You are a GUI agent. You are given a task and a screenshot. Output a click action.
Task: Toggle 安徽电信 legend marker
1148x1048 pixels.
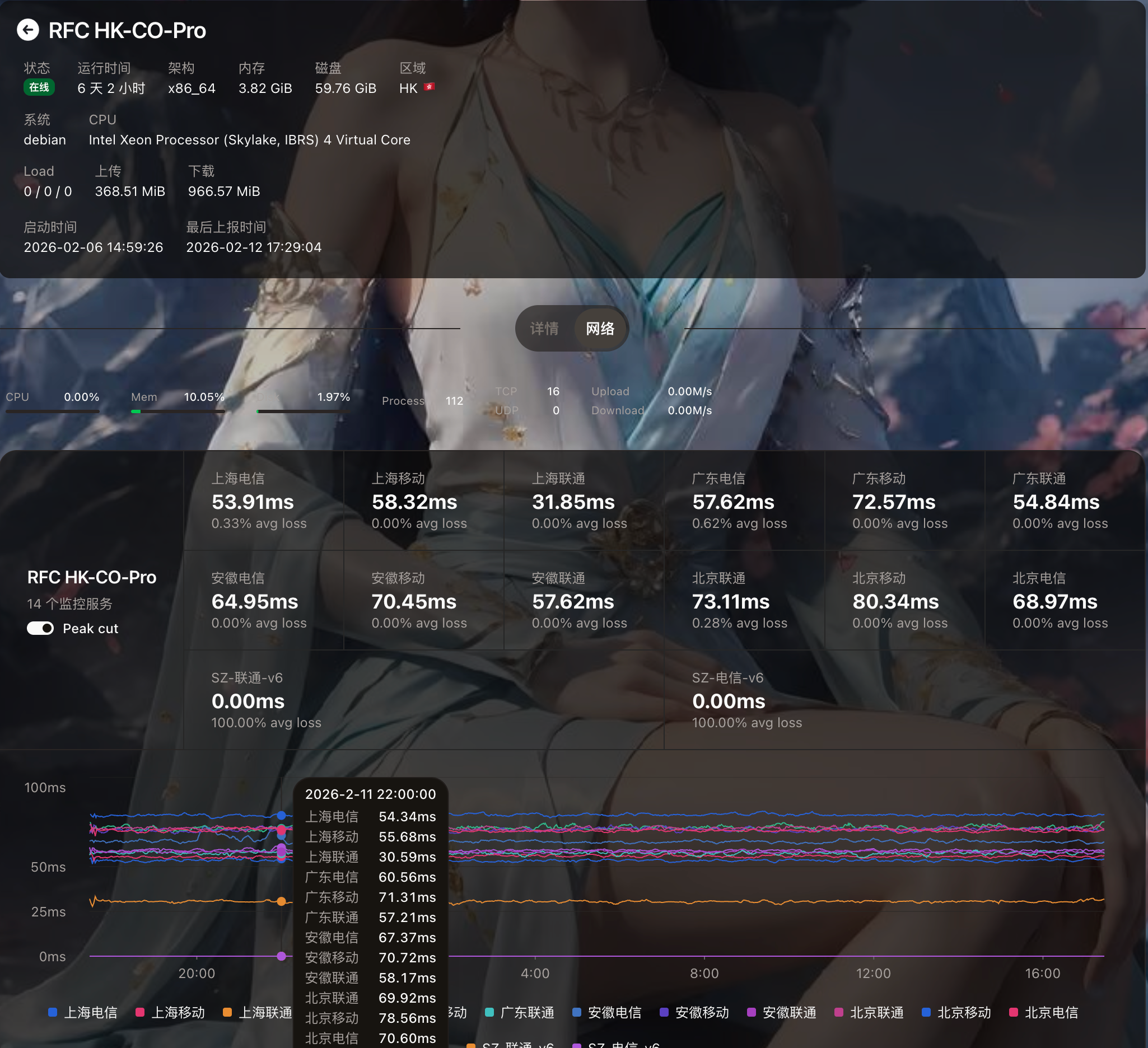click(x=577, y=1012)
